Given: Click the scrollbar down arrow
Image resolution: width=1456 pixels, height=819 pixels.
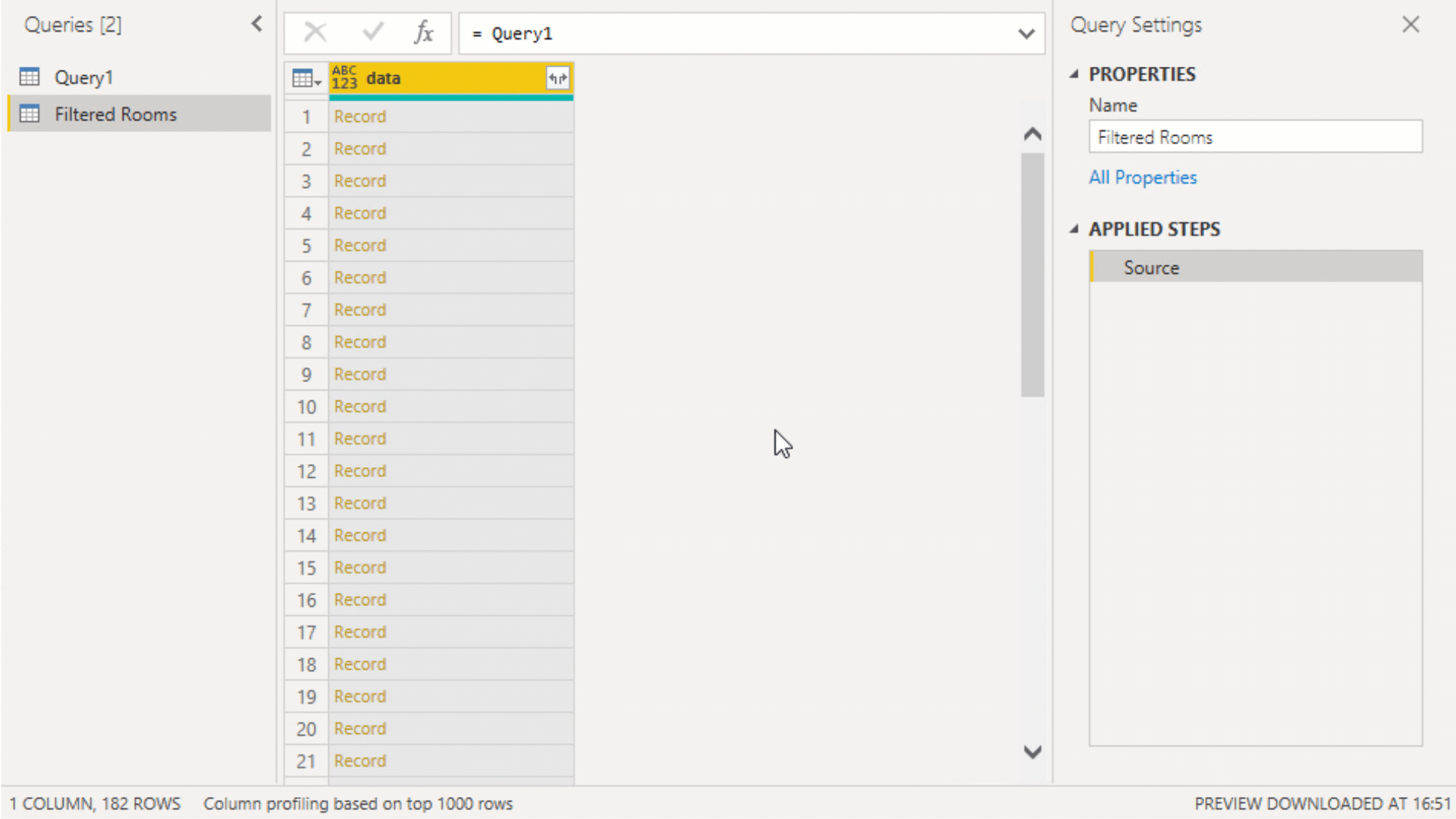Looking at the screenshot, I should (x=1033, y=752).
